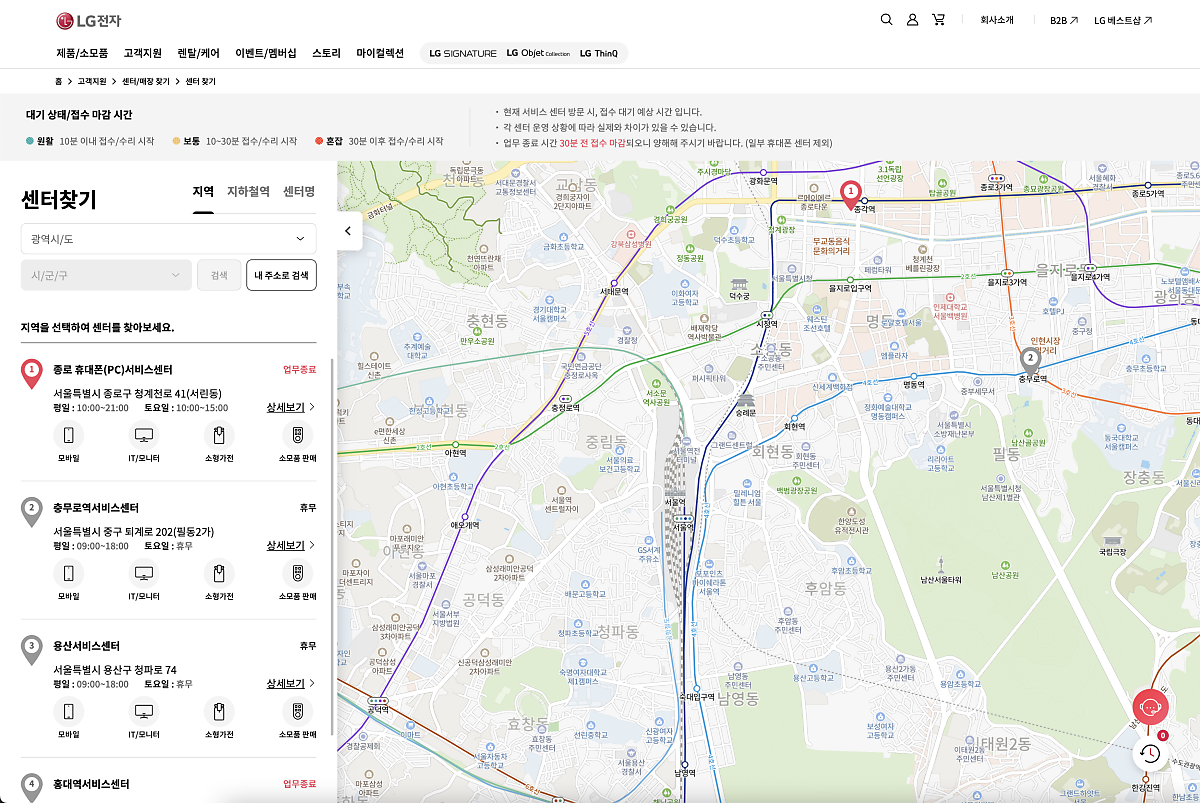Go to 센터/매장 찾기 breadcrumb
This screenshot has height=803, width=1200.
pos(146,81)
